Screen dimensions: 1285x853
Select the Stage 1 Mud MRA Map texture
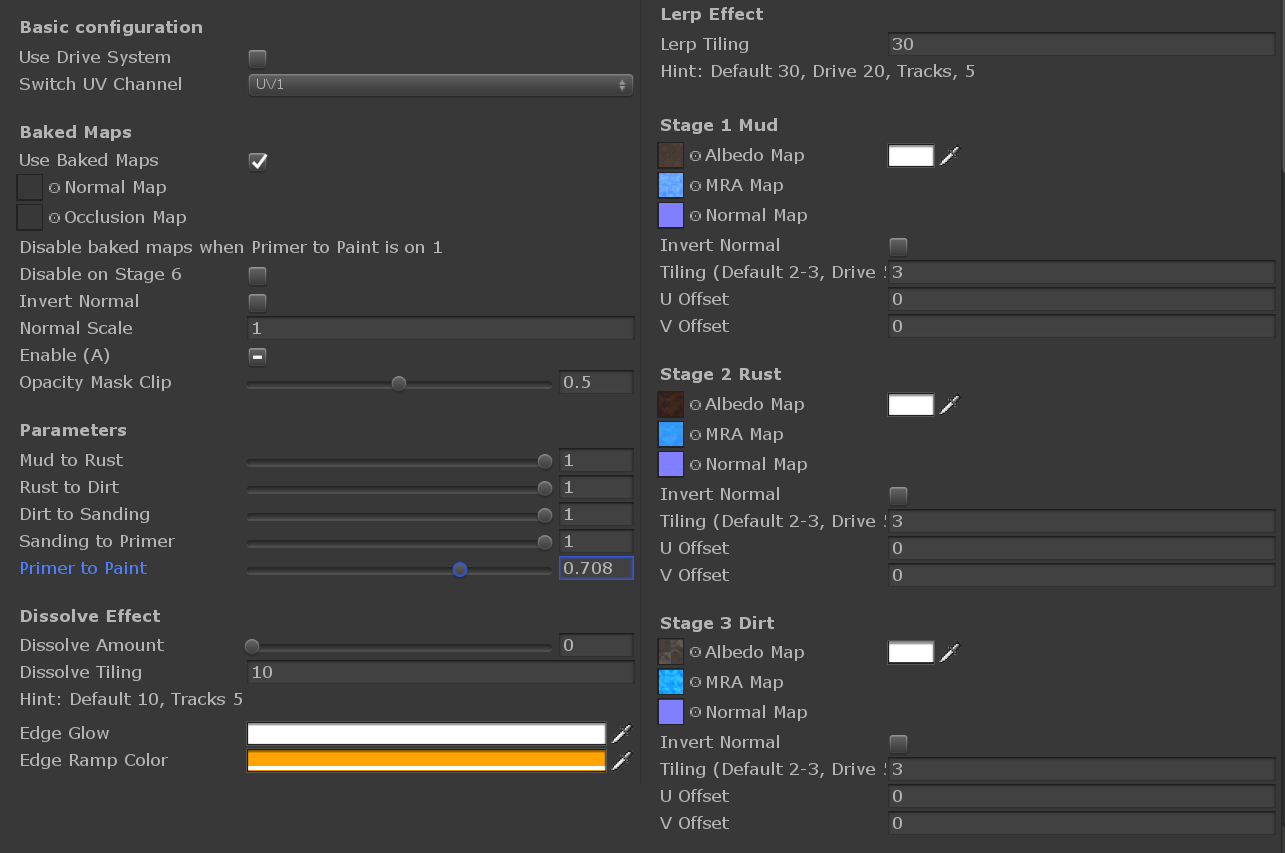[x=671, y=185]
